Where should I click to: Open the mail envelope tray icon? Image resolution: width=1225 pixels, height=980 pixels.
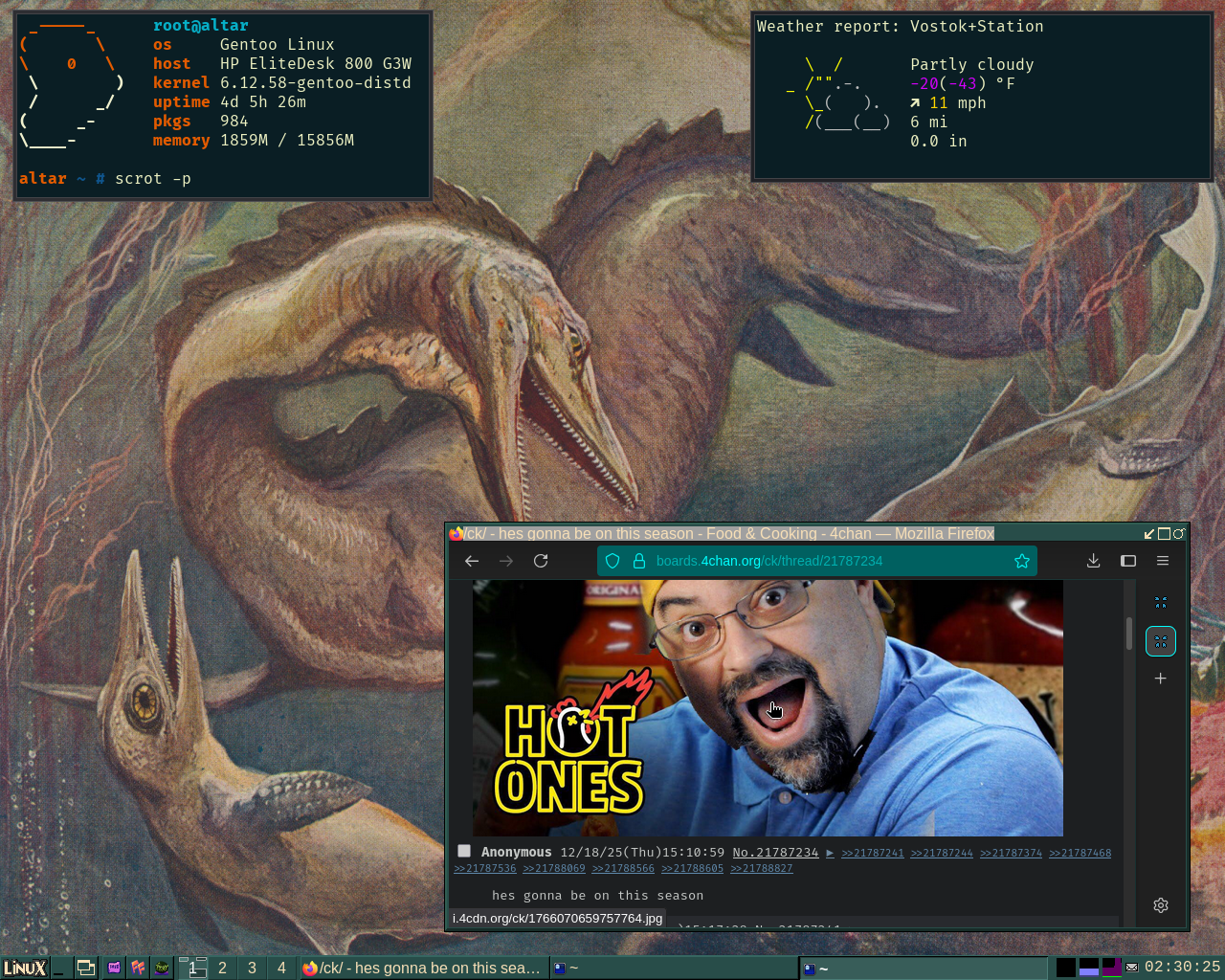click(1132, 968)
